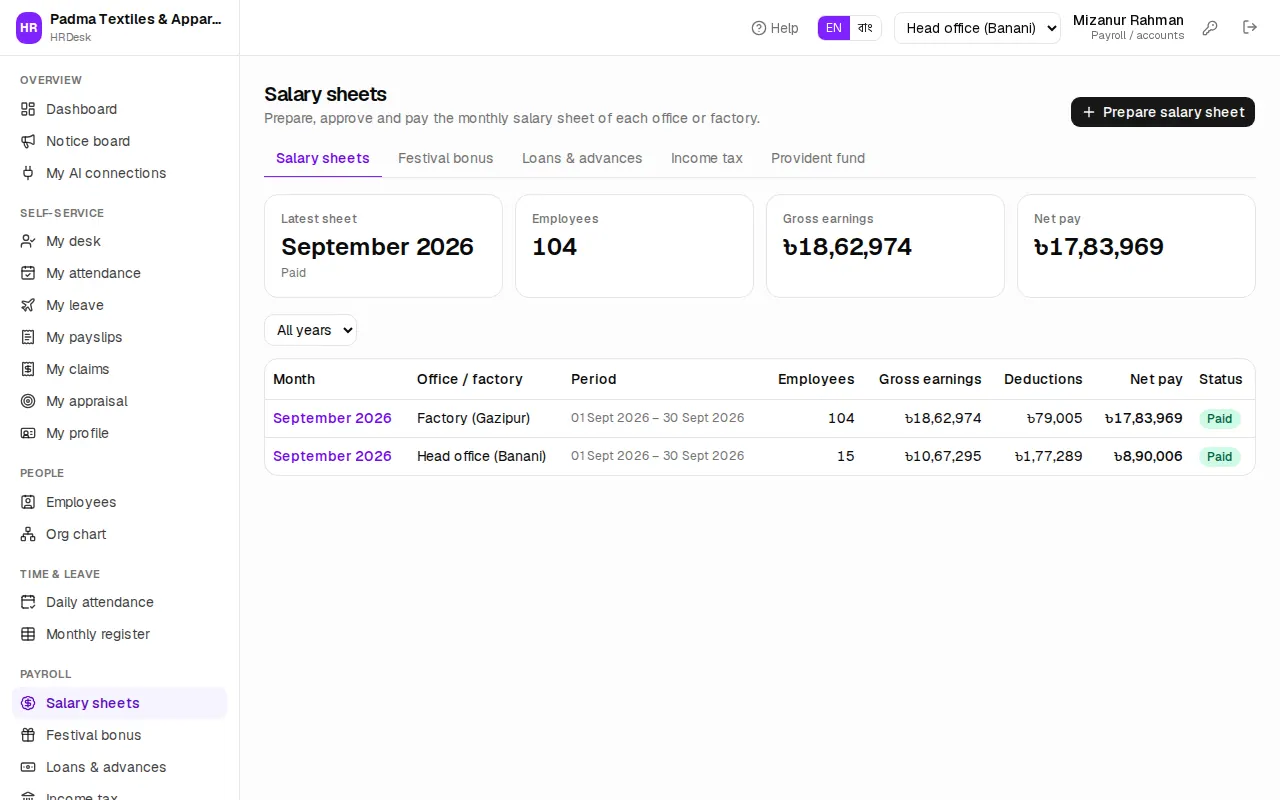Select the Salary sheets tab

point(323,158)
